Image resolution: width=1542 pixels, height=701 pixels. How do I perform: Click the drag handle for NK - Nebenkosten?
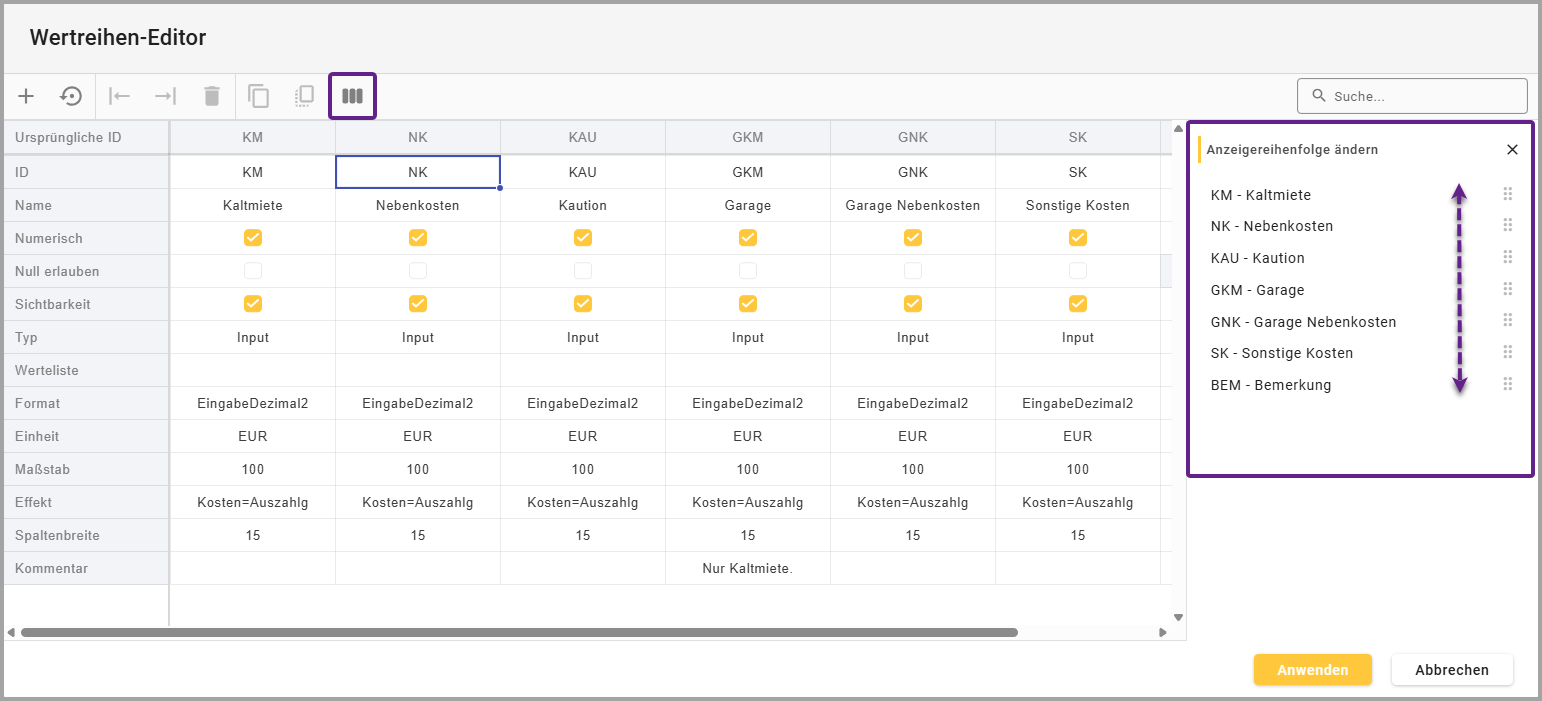pos(1508,225)
